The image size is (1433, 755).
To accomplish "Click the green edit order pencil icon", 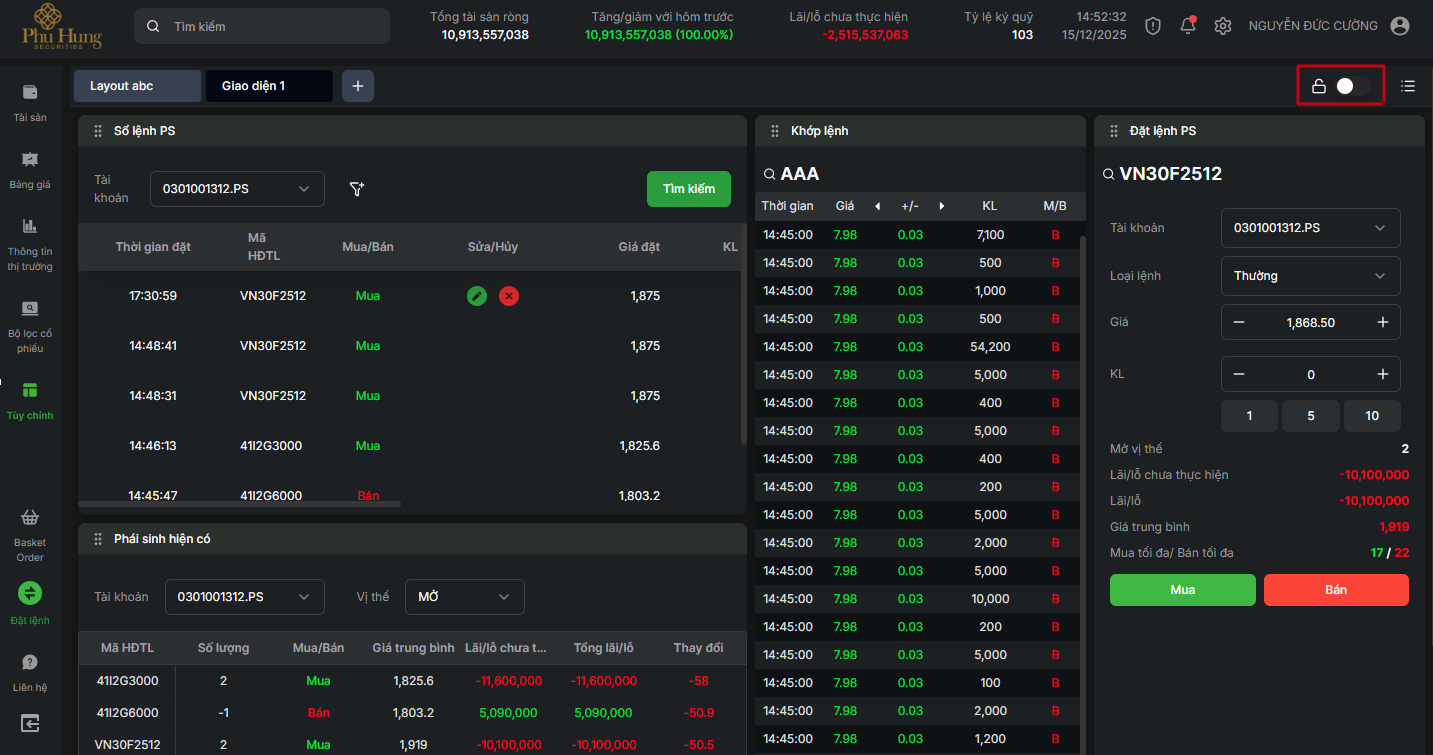I will [x=477, y=296].
